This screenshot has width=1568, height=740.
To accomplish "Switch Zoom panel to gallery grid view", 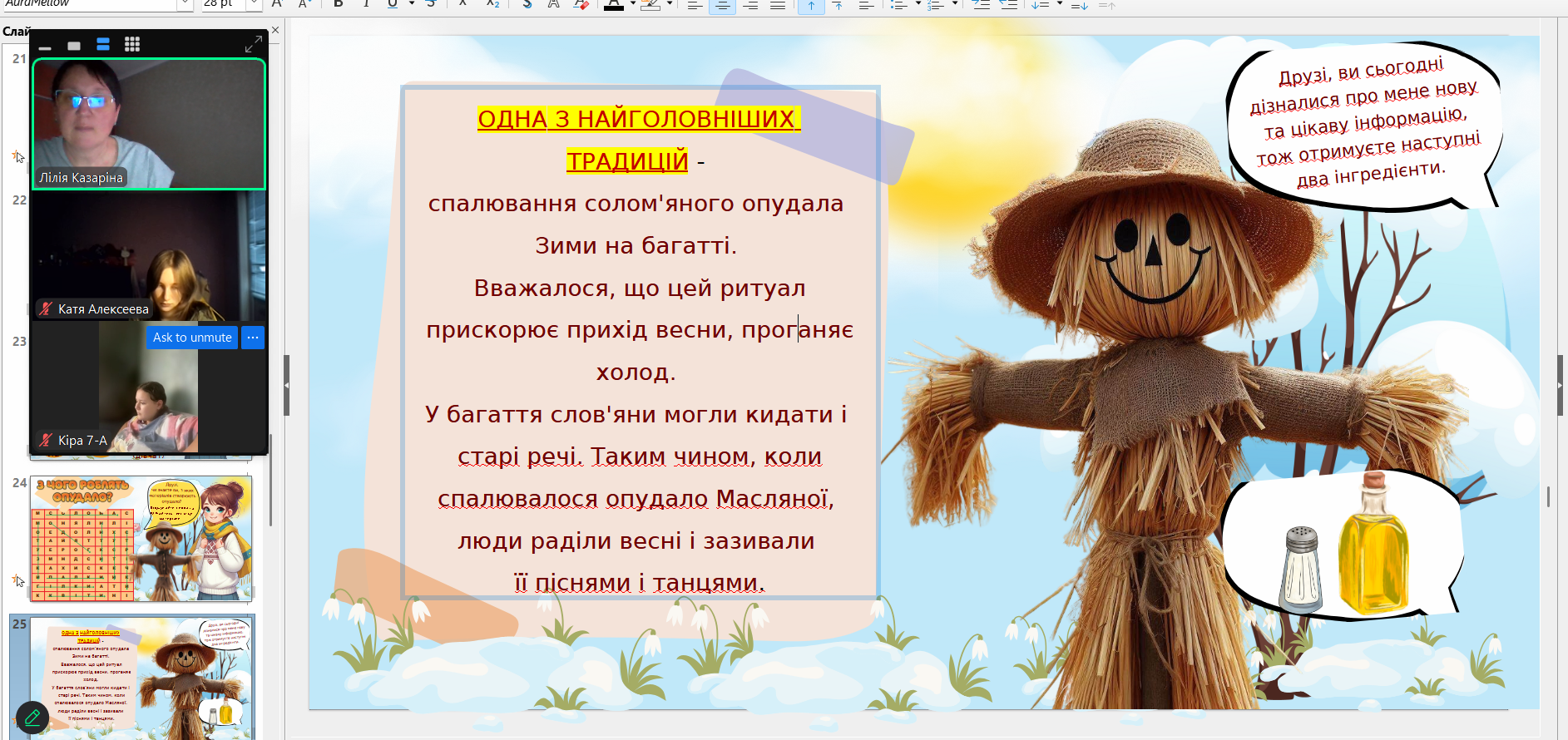I will point(132,44).
